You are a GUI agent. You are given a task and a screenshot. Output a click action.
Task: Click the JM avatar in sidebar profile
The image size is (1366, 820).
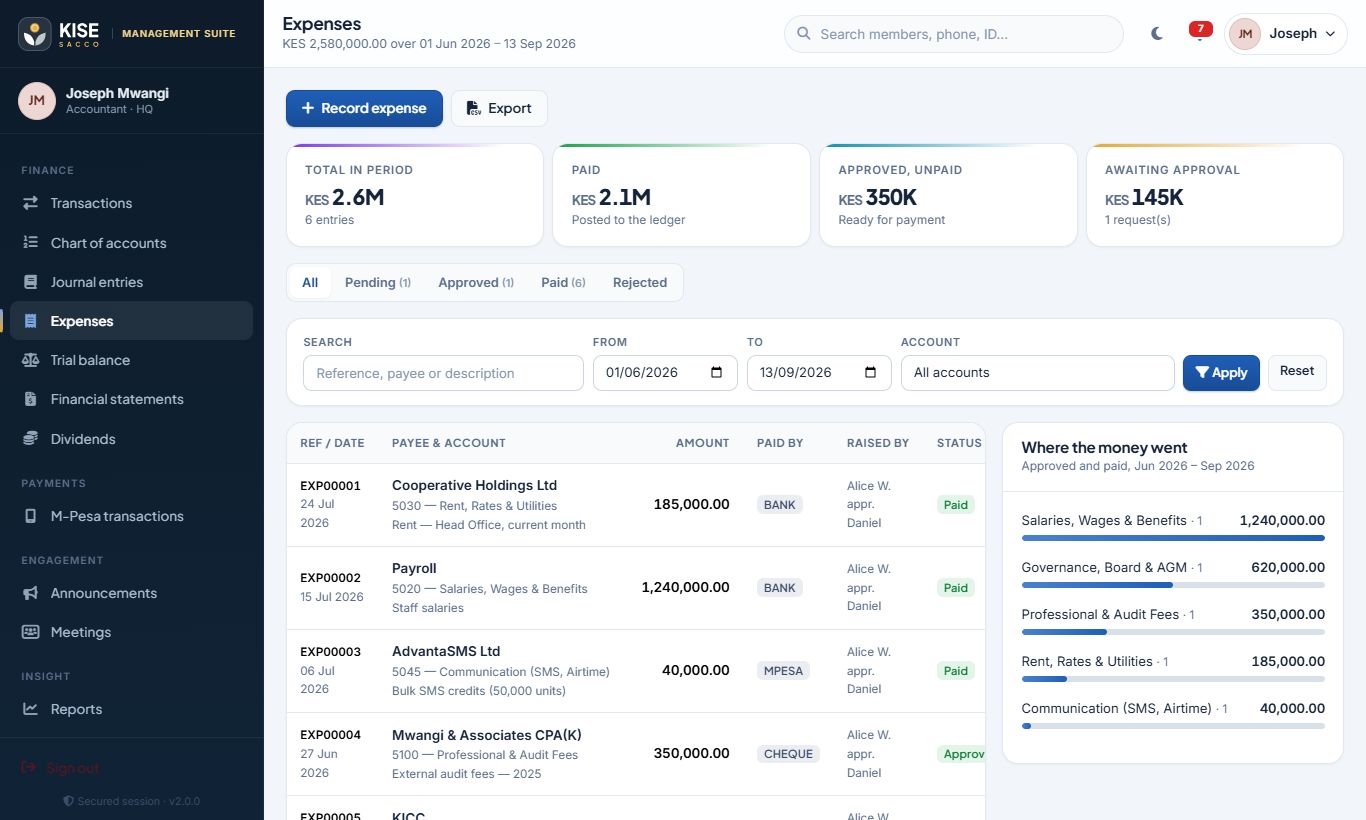(x=37, y=101)
